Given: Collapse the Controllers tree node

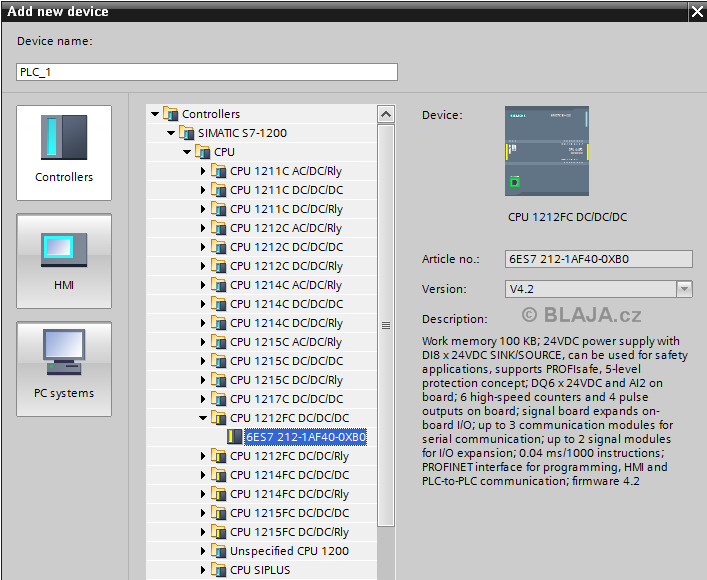Looking at the screenshot, I should tap(155, 114).
